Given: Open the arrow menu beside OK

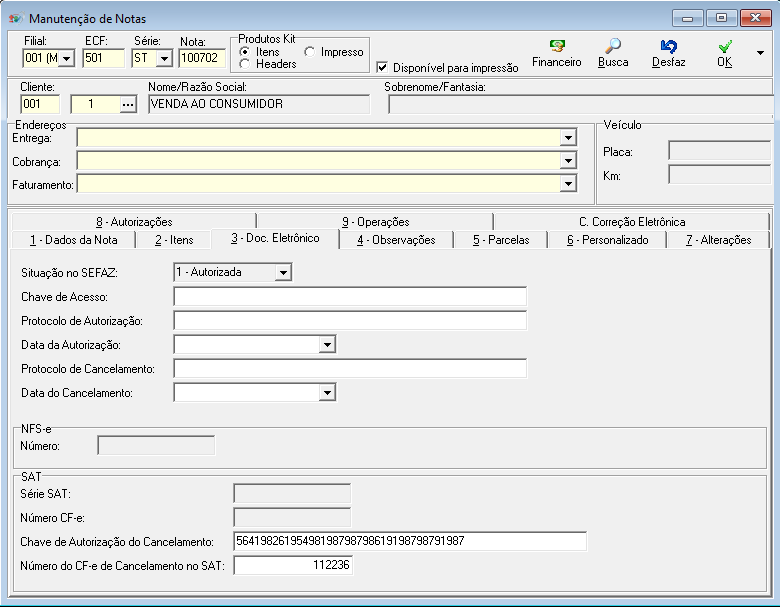Looking at the screenshot, I should click(x=761, y=53).
